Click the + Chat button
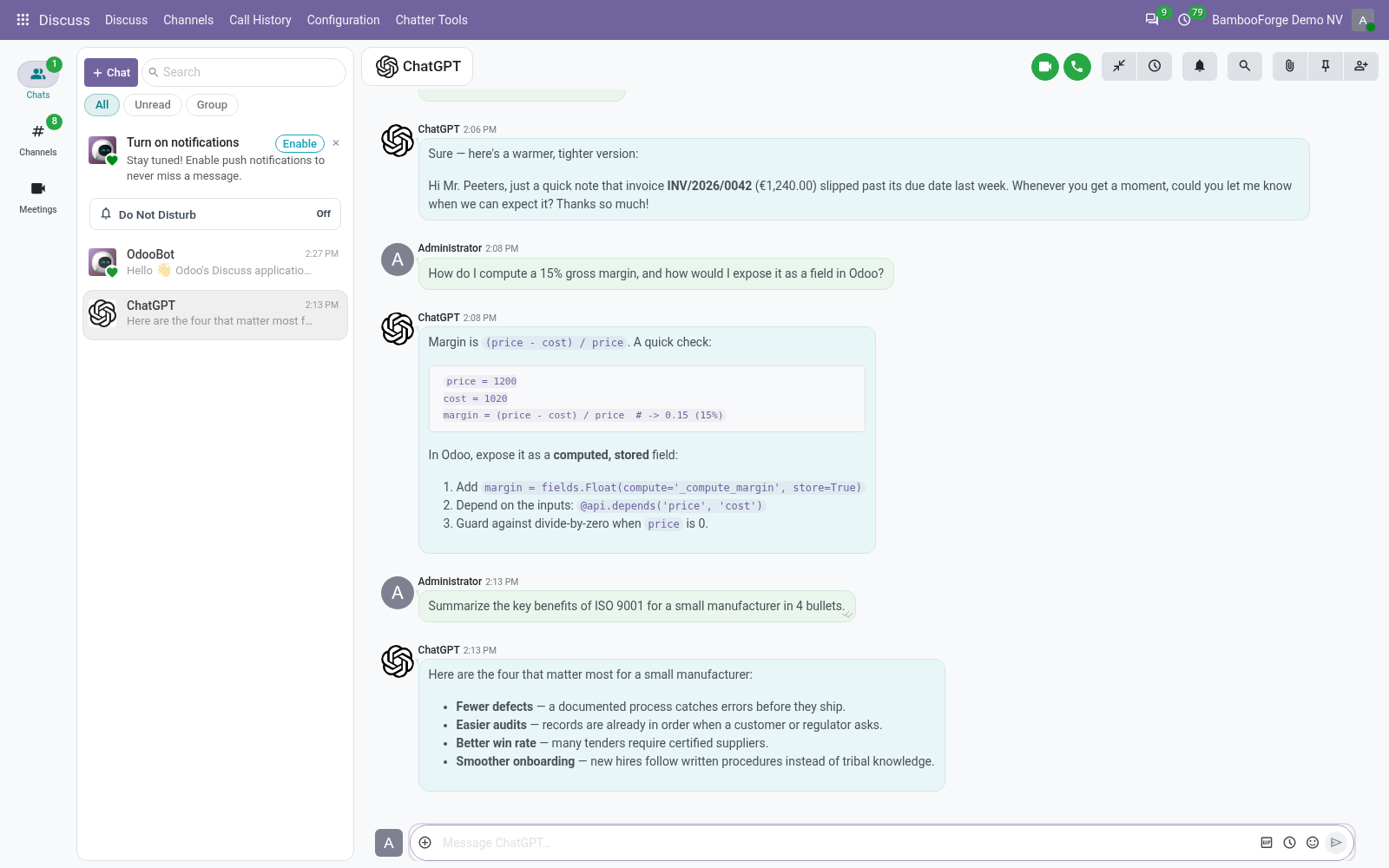This screenshot has width=1389, height=868. coord(111,72)
